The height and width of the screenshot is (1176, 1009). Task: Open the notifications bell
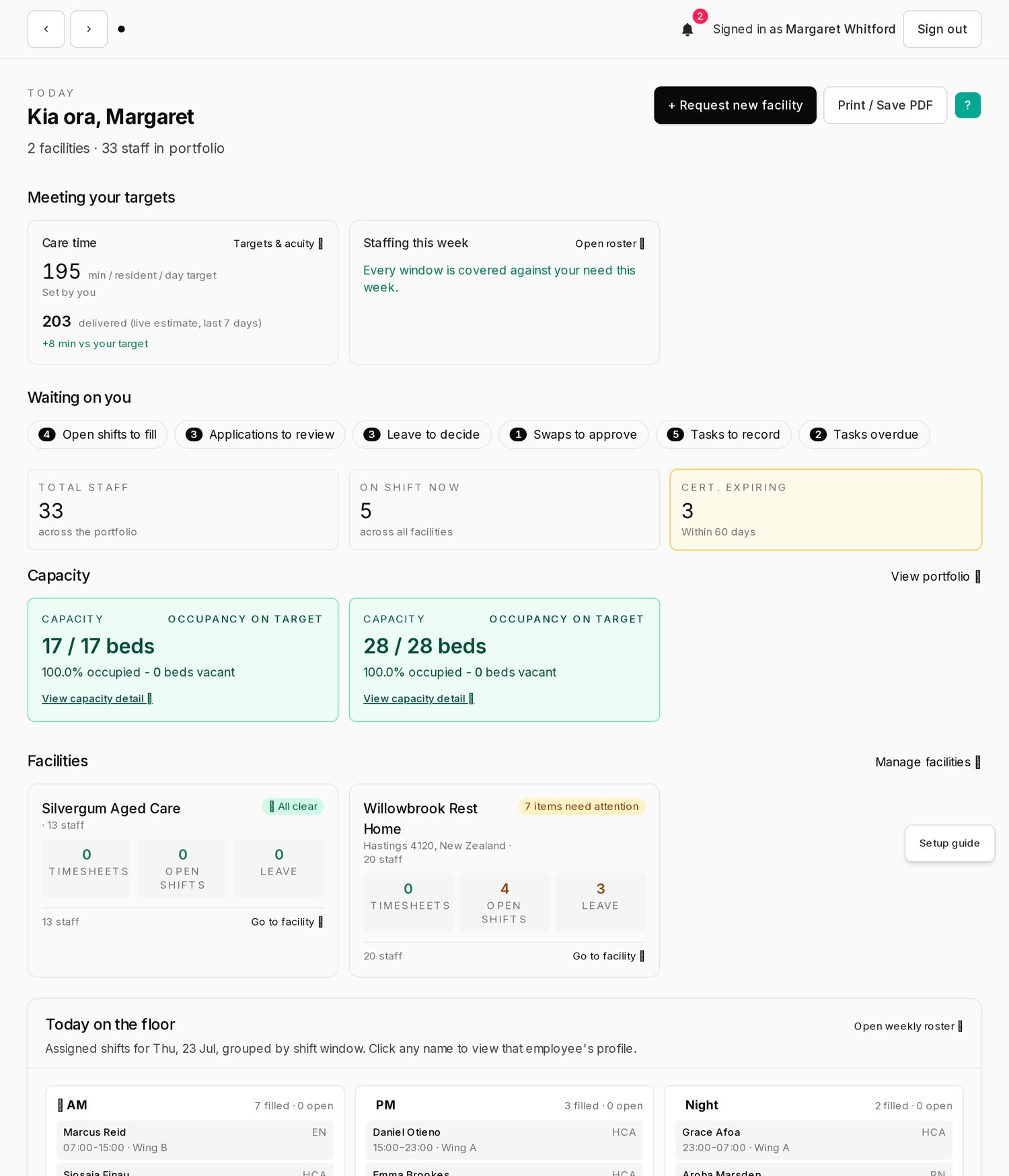coord(687,29)
